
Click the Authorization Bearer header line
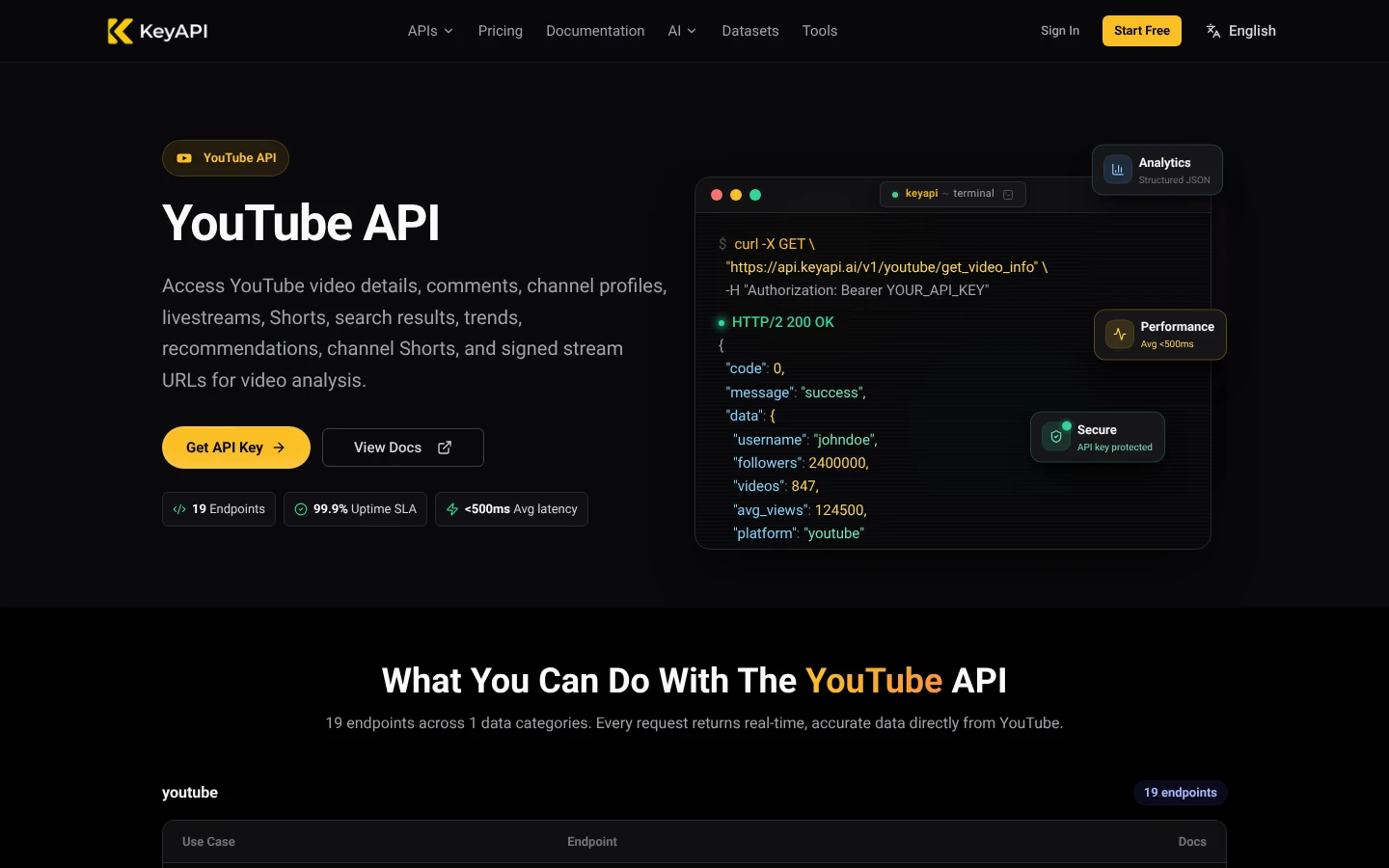coord(858,290)
